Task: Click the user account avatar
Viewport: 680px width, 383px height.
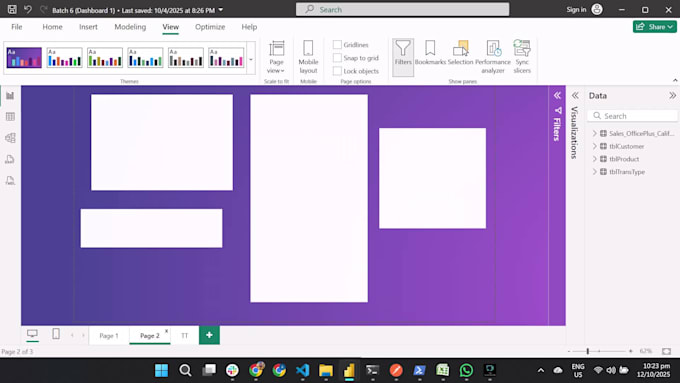Action: click(x=597, y=9)
